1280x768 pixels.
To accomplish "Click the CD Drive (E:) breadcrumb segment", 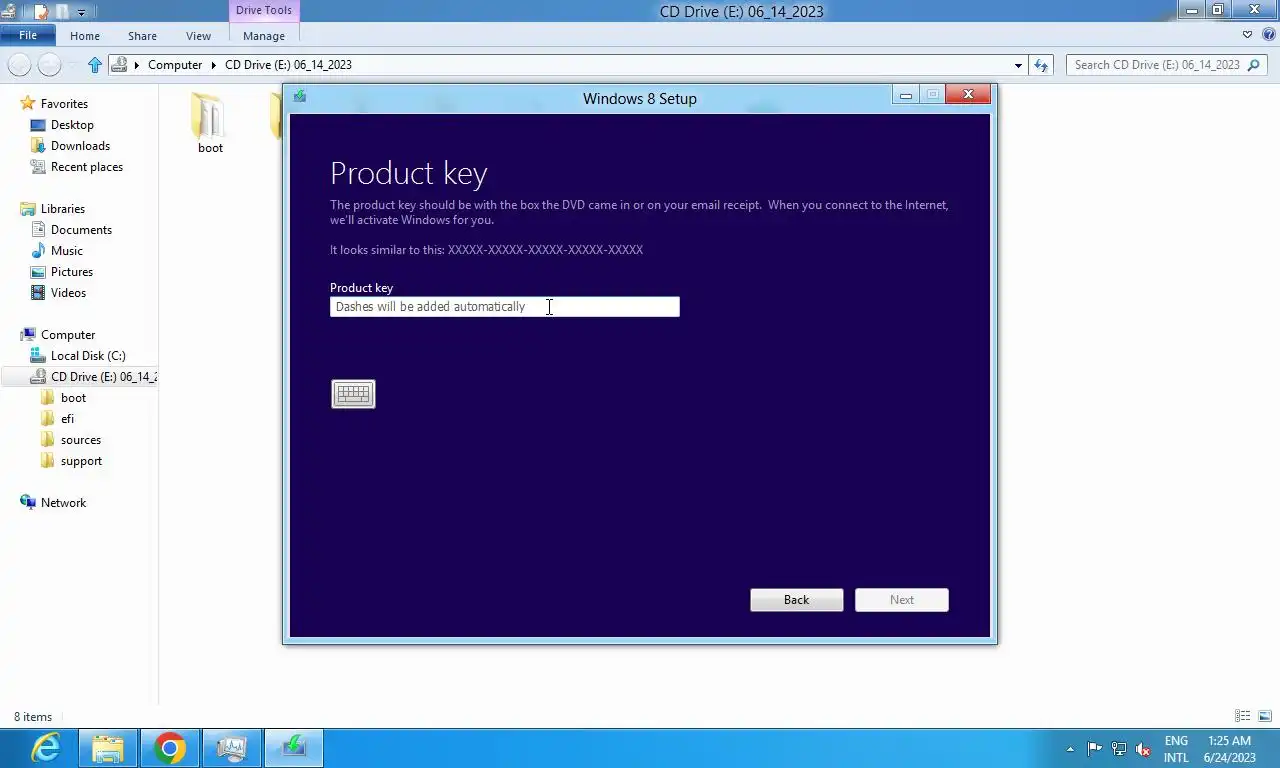I will pyautogui.click(x=288, y=65).
